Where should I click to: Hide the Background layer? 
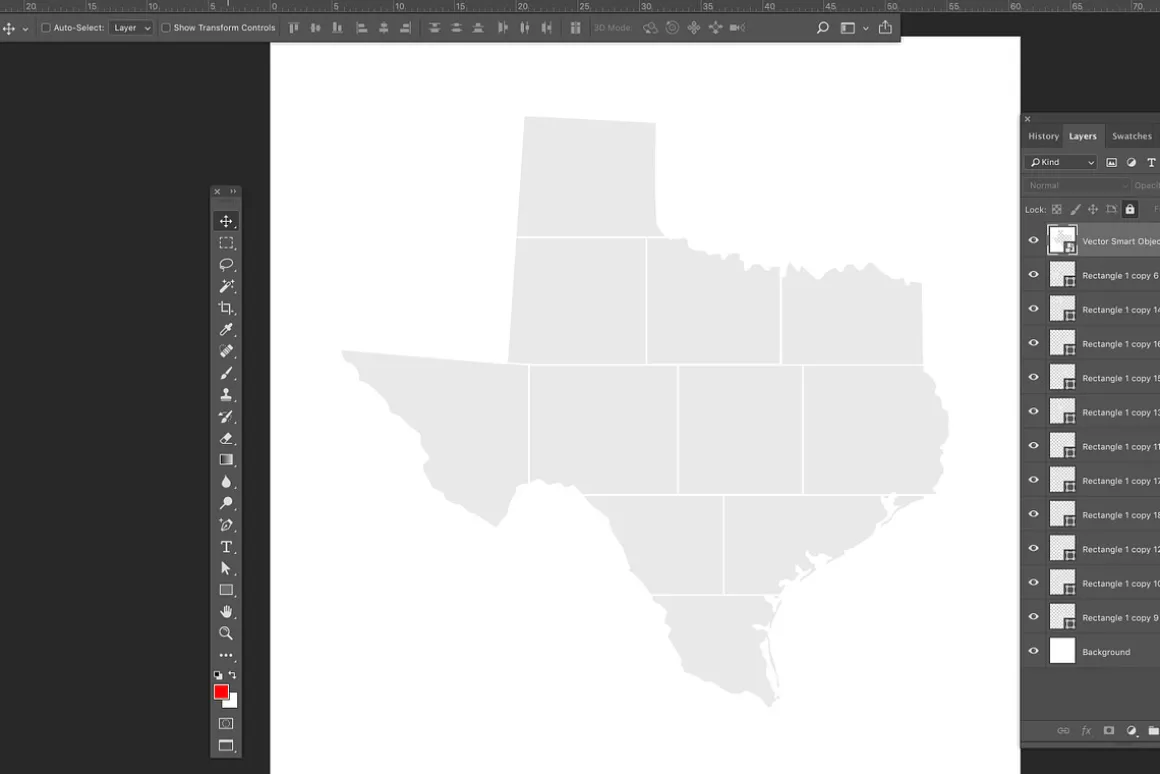point(1033,651)
